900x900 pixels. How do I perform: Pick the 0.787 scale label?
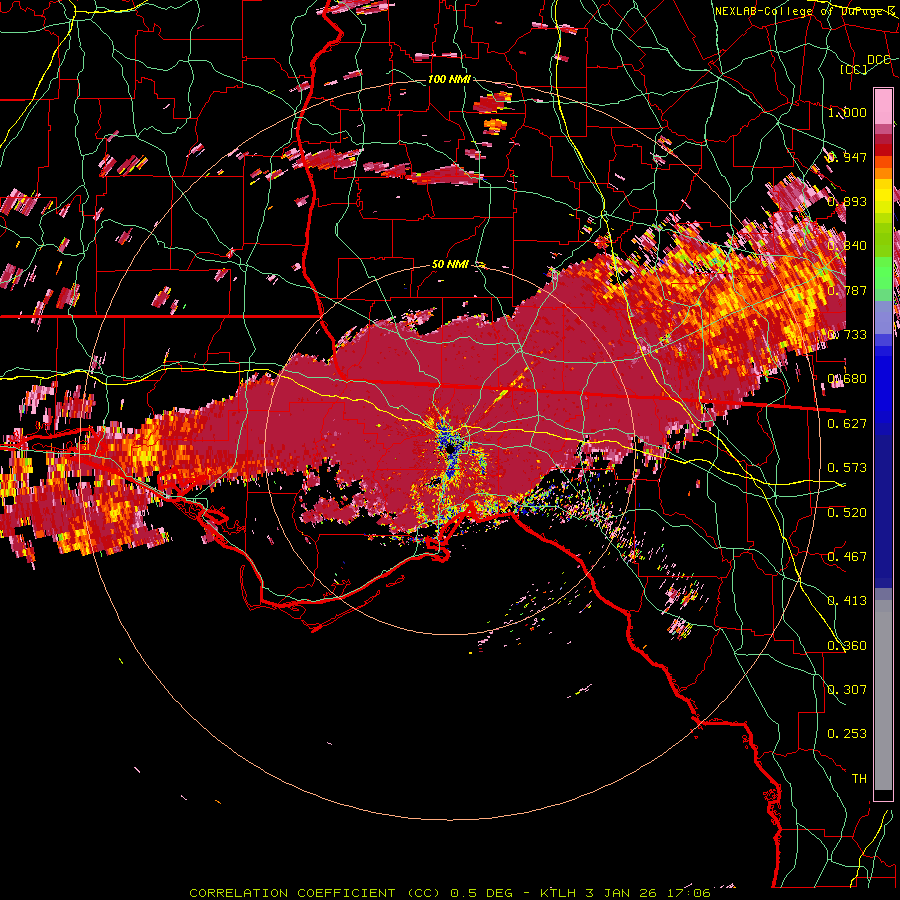click(x=847, y=290)
